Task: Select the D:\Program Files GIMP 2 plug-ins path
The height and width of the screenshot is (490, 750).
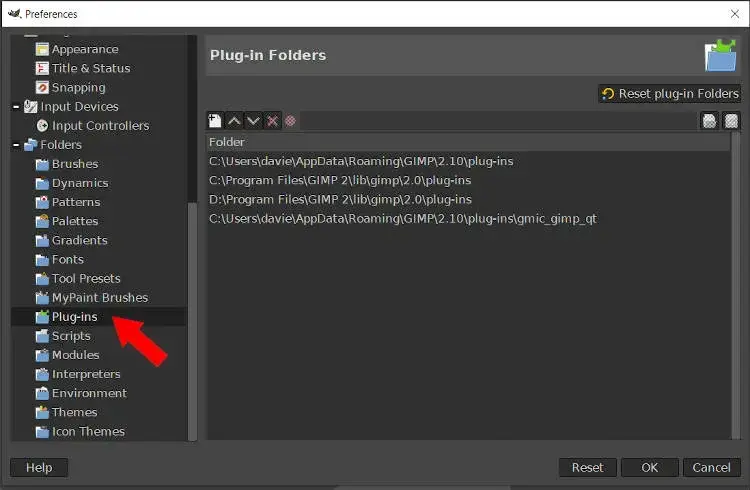Action: [468, 200]
